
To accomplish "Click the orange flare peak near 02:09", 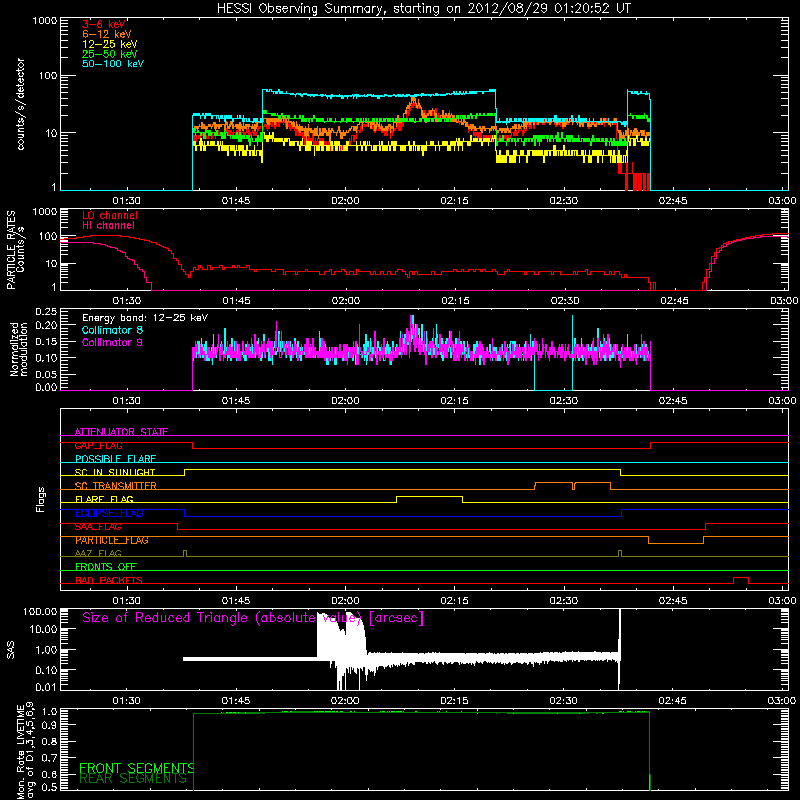I will [x=413, y=103].
